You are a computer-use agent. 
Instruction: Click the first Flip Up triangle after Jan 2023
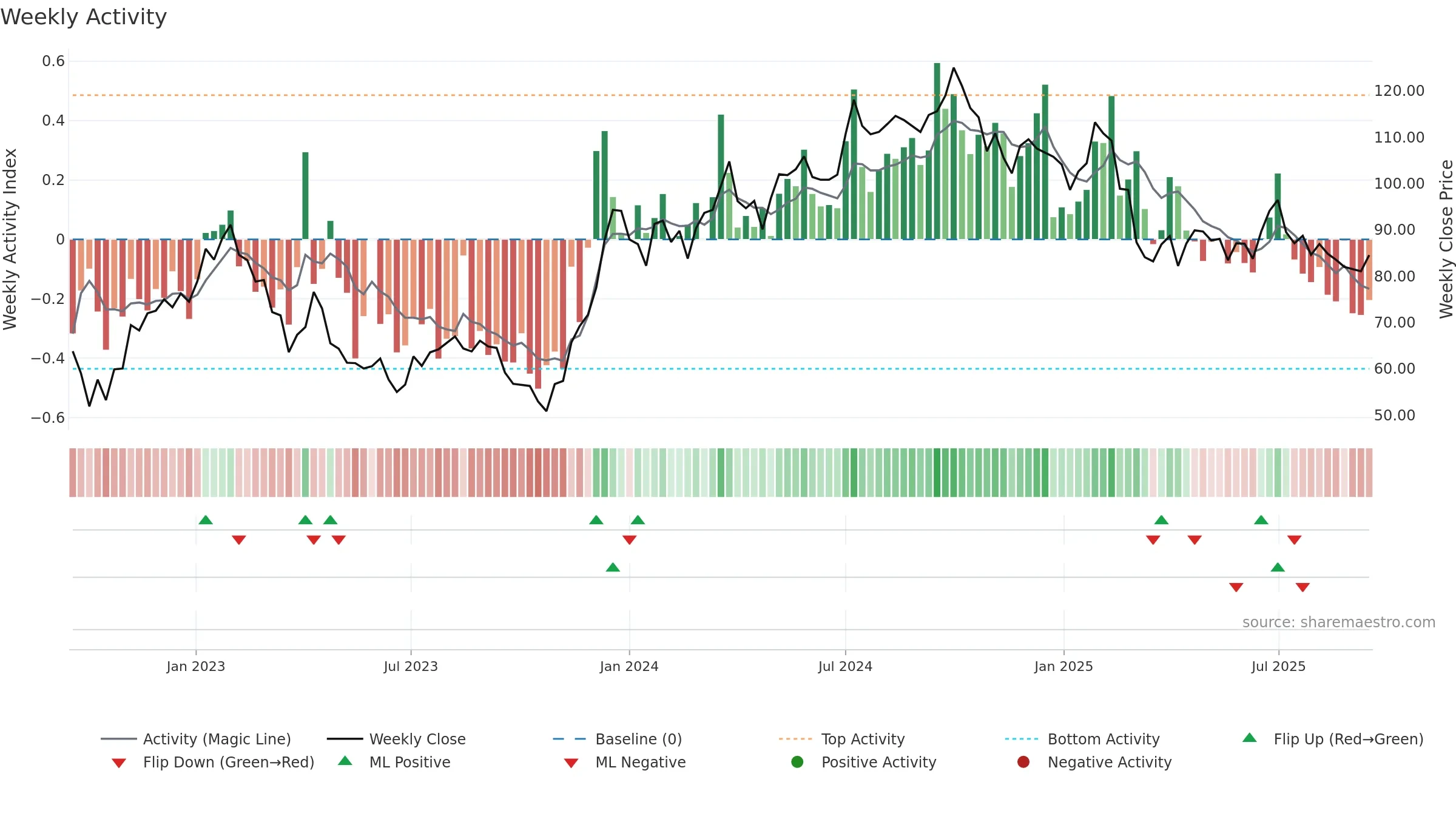pyautogui.click(x=206, y=520)
